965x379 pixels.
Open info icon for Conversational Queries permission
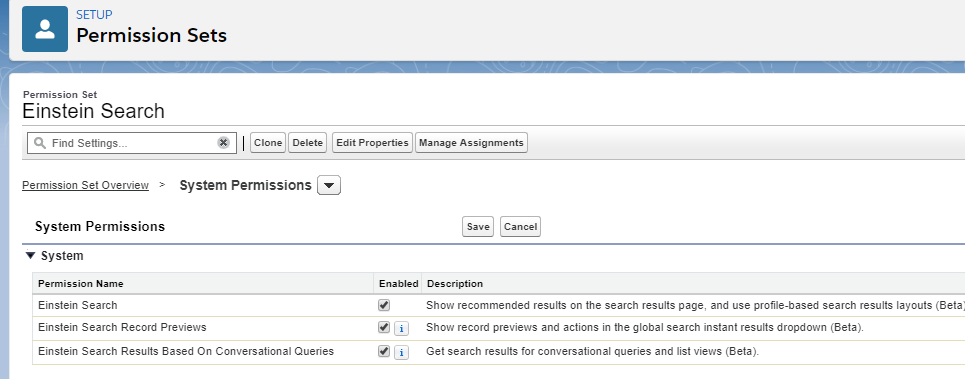(401, 353)
